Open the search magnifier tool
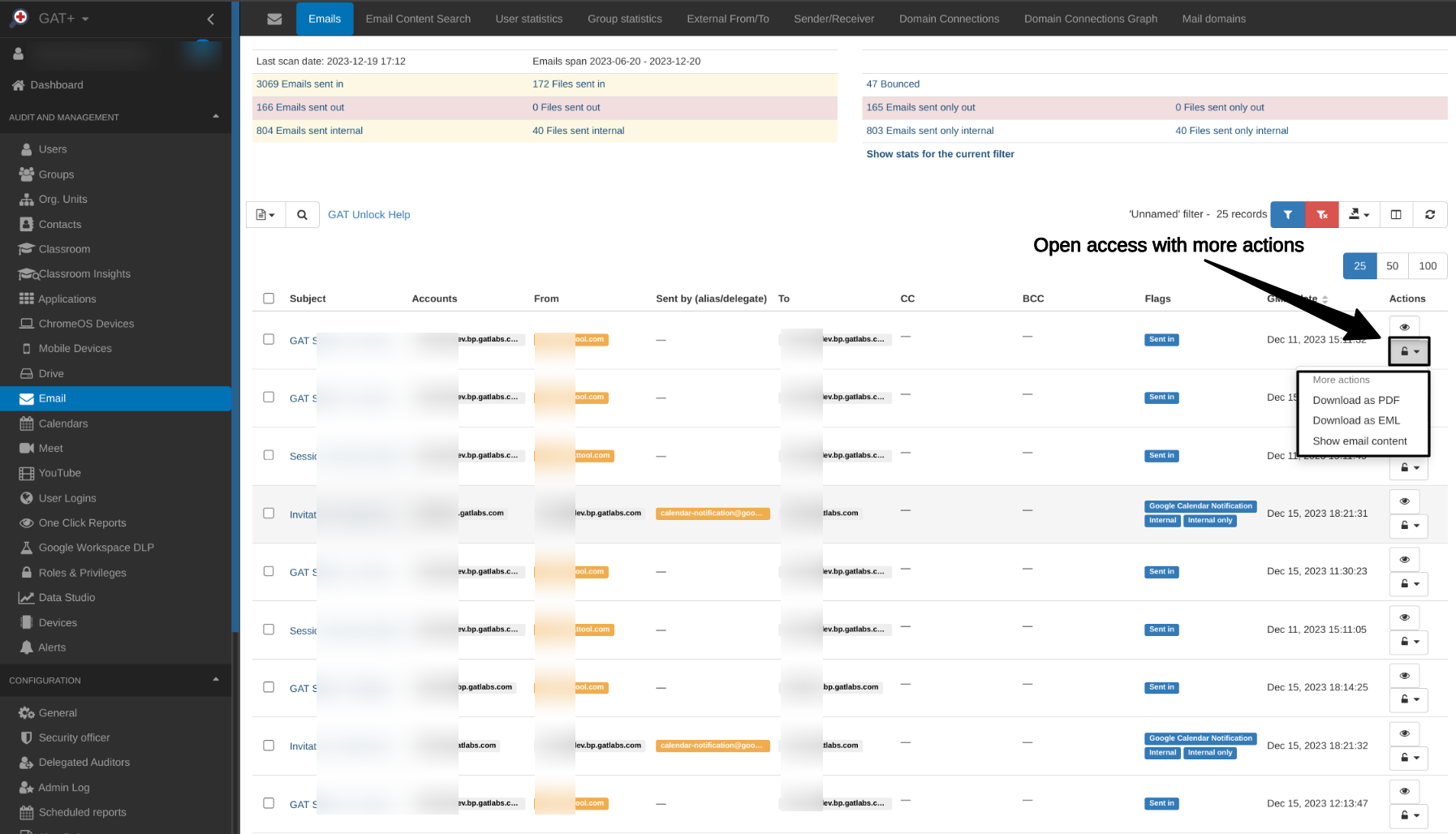Image resolution: width=1456 pixels, height=834 pixels. coord(302,215)
